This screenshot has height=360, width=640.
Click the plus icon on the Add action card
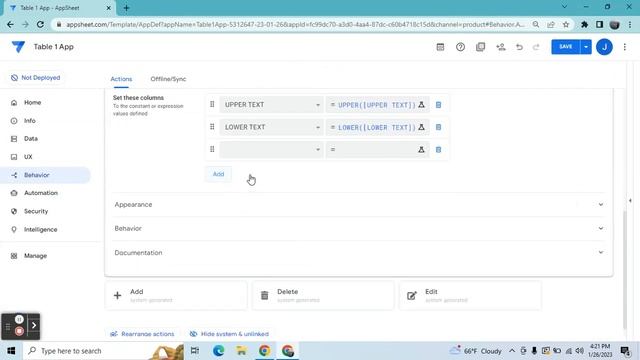(118, 295)
